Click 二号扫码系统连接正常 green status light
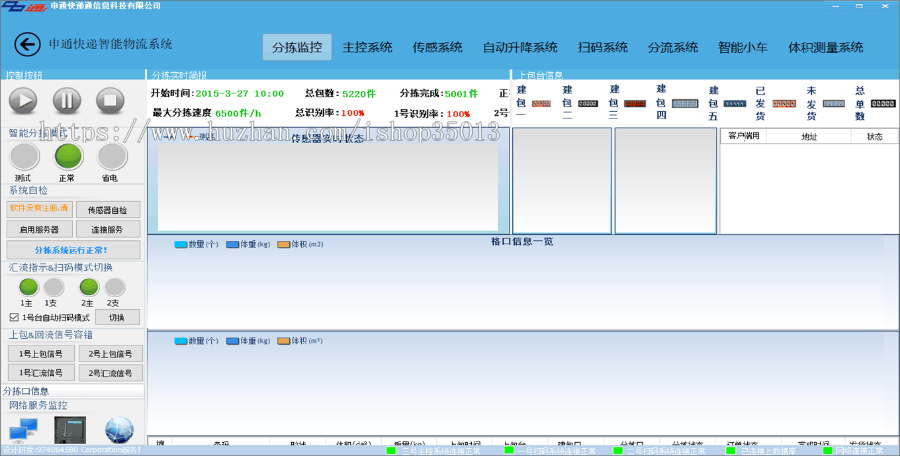 coord(618,451)
